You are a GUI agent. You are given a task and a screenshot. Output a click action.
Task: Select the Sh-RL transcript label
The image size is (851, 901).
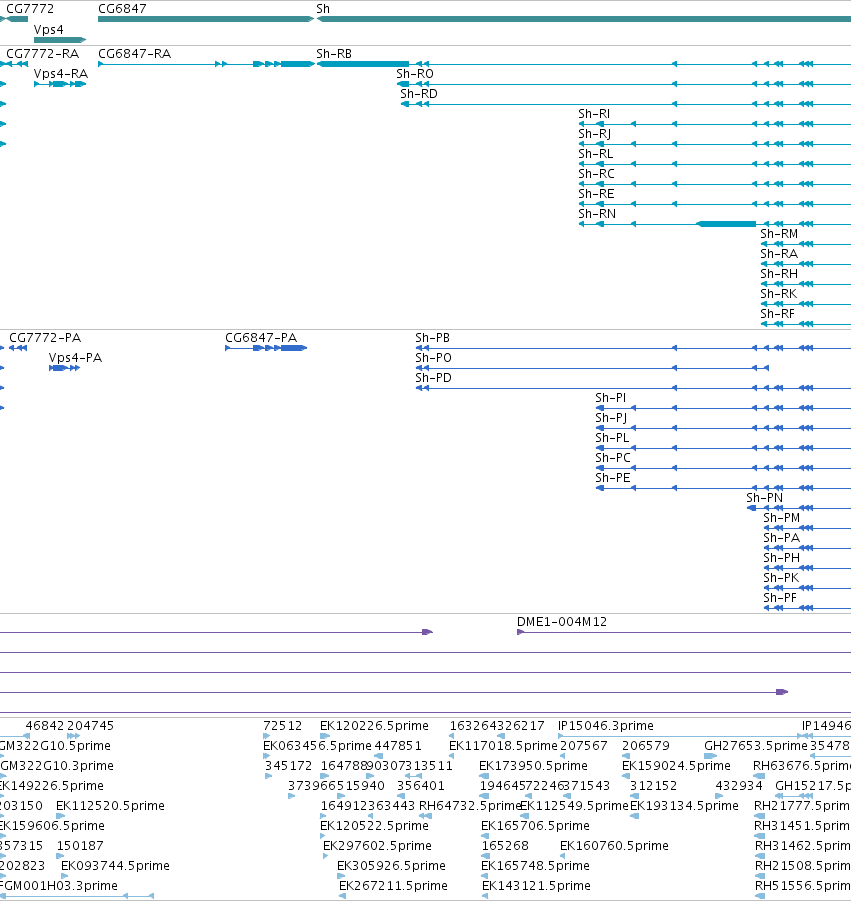[596, 154]
